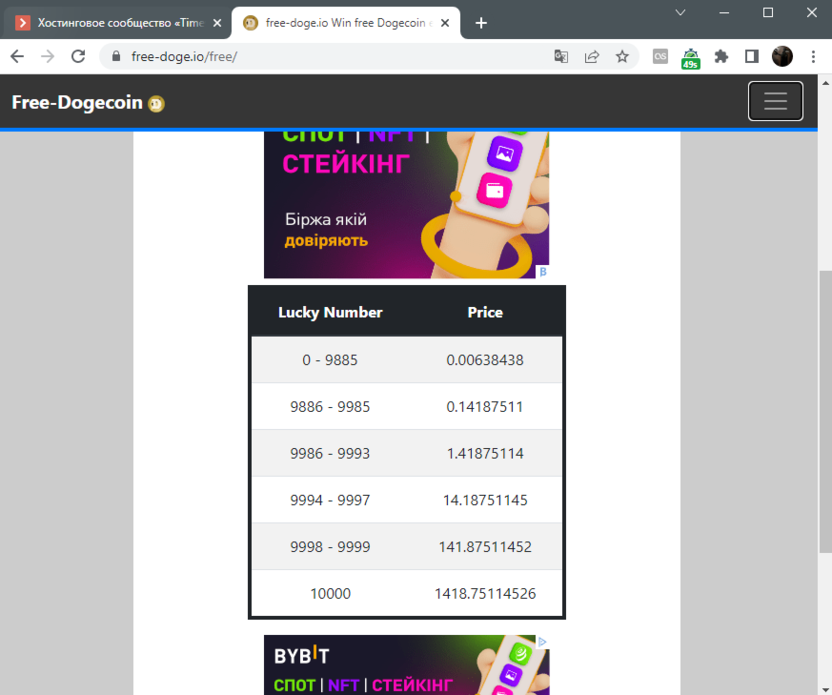Open the Extensions puzzle menu

coord(721,57)
